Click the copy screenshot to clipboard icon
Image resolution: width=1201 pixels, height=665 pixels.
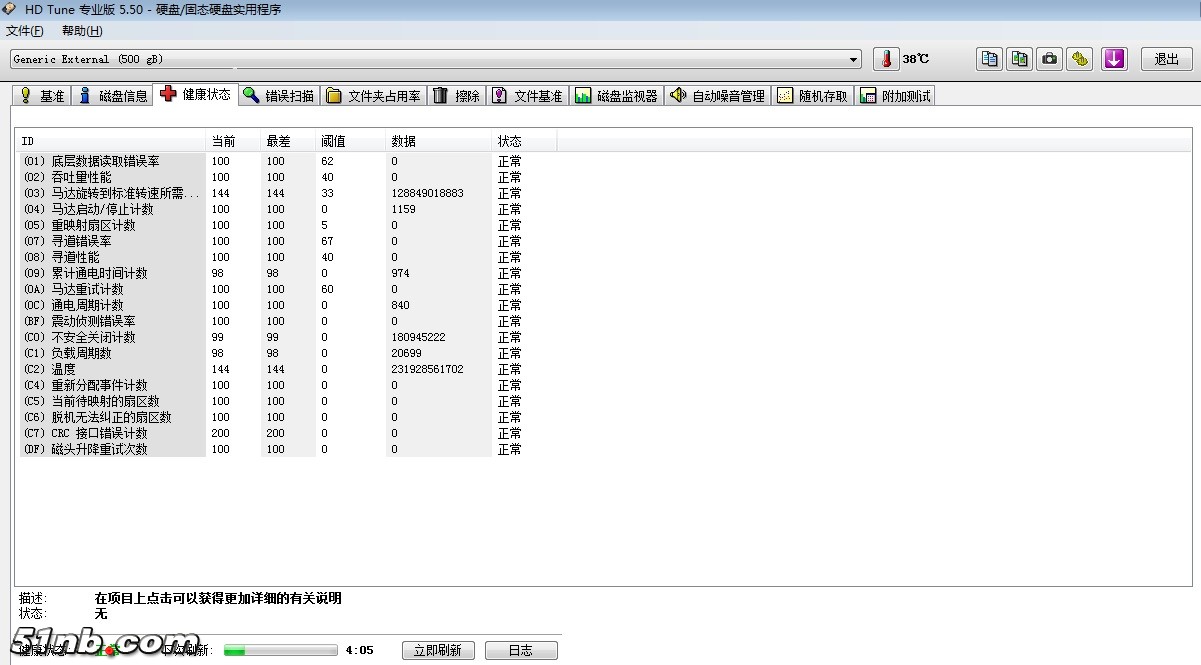(x=1019, y=59)
